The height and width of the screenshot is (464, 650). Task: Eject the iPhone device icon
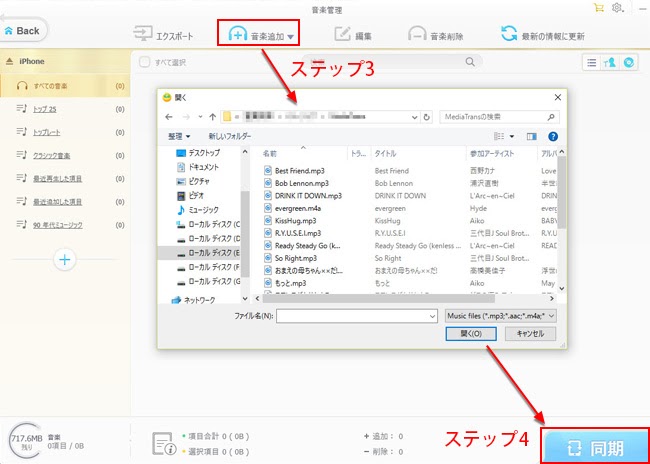10,61
